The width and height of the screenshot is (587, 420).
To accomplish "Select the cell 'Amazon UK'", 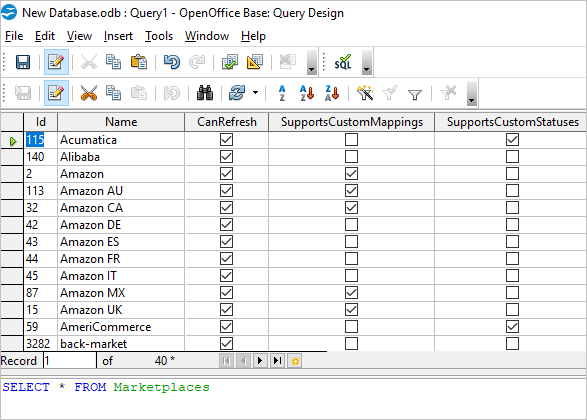I will [121, 310].
